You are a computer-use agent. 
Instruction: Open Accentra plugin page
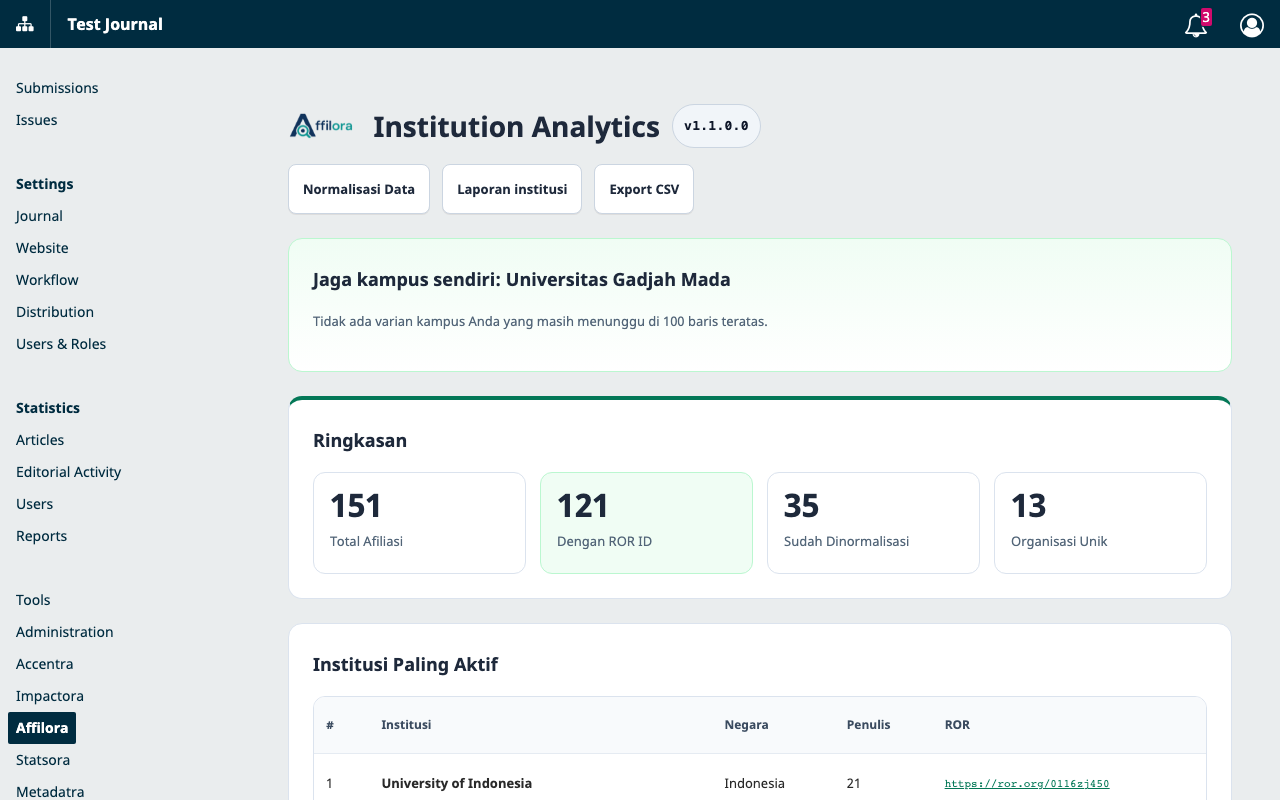[x=45, y=664]
